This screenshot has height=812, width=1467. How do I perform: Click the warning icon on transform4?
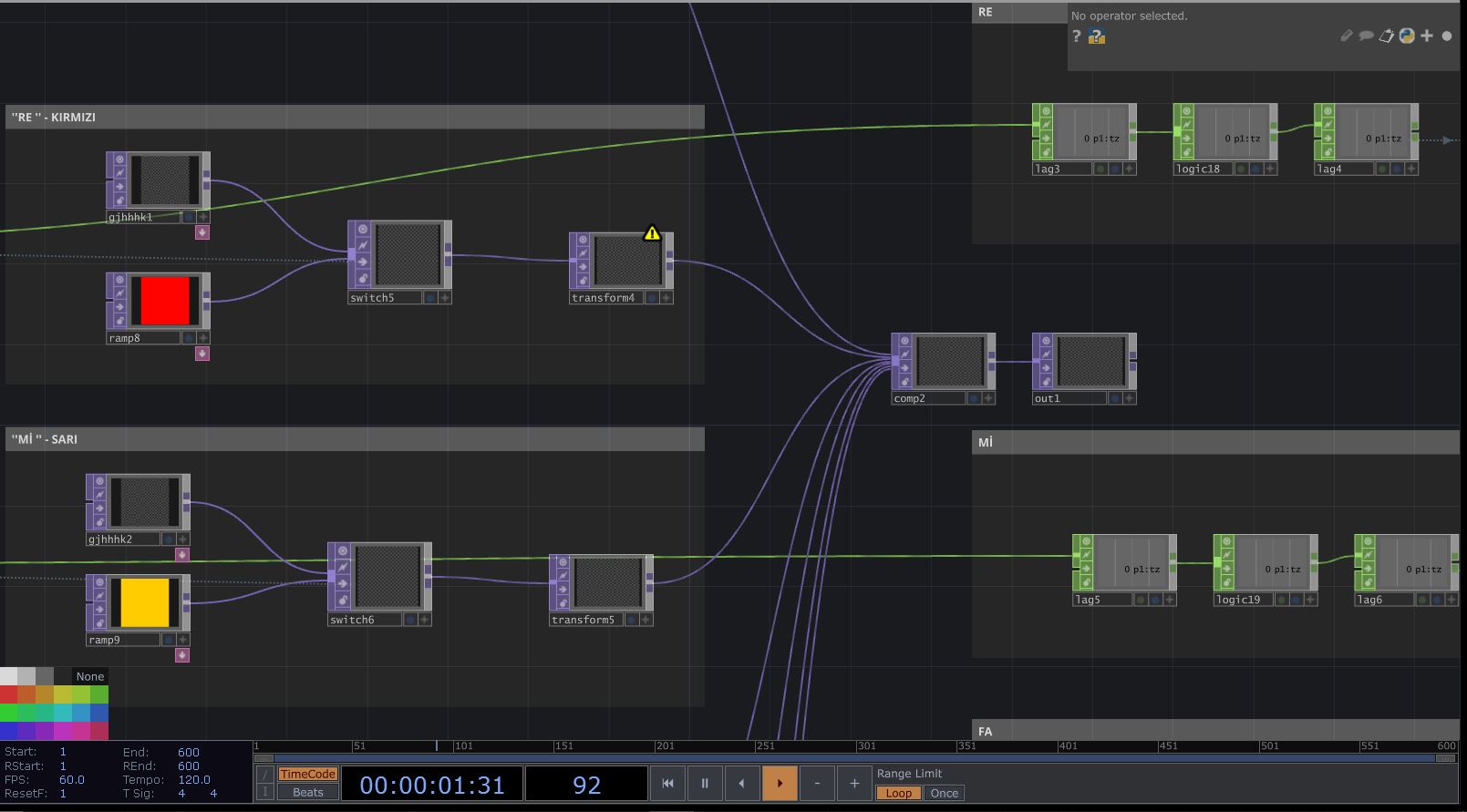pos(652,233)
